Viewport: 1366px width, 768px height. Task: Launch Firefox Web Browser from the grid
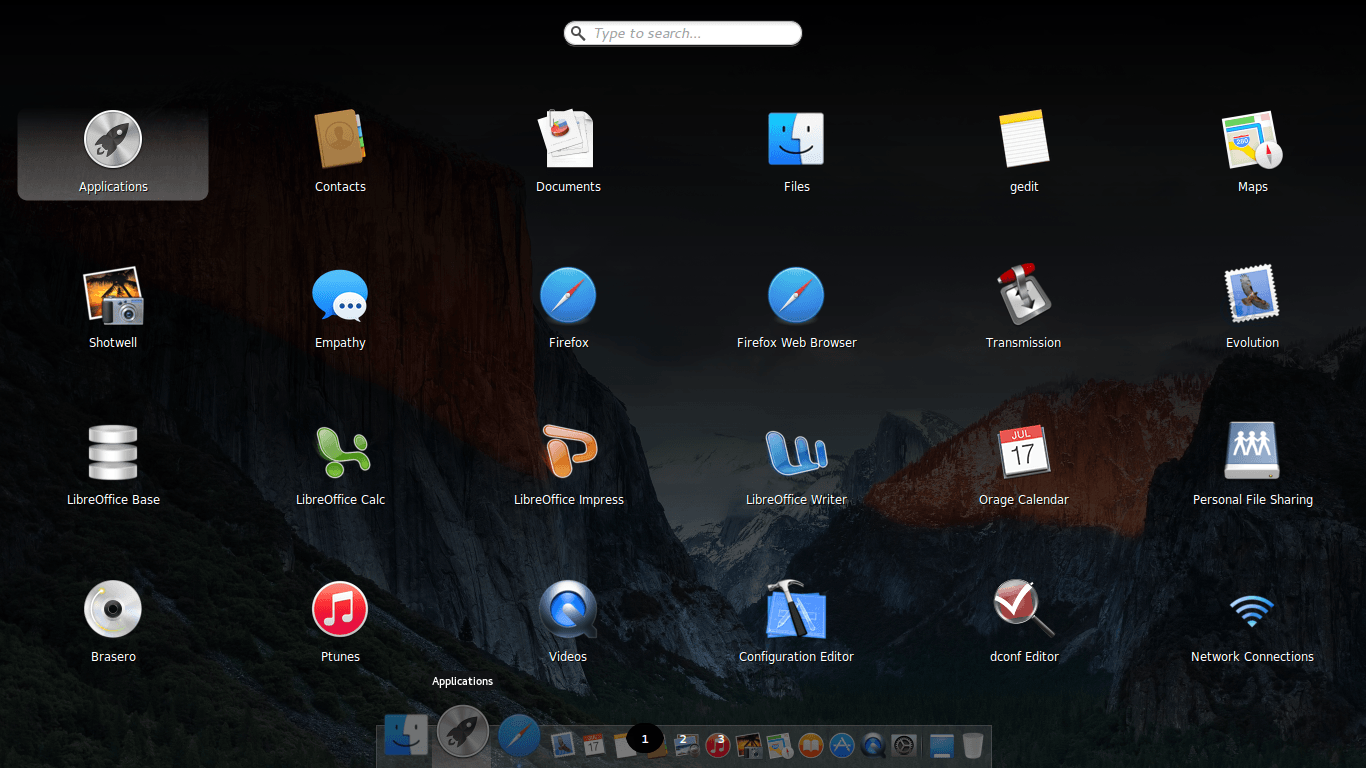coord(796,309)
